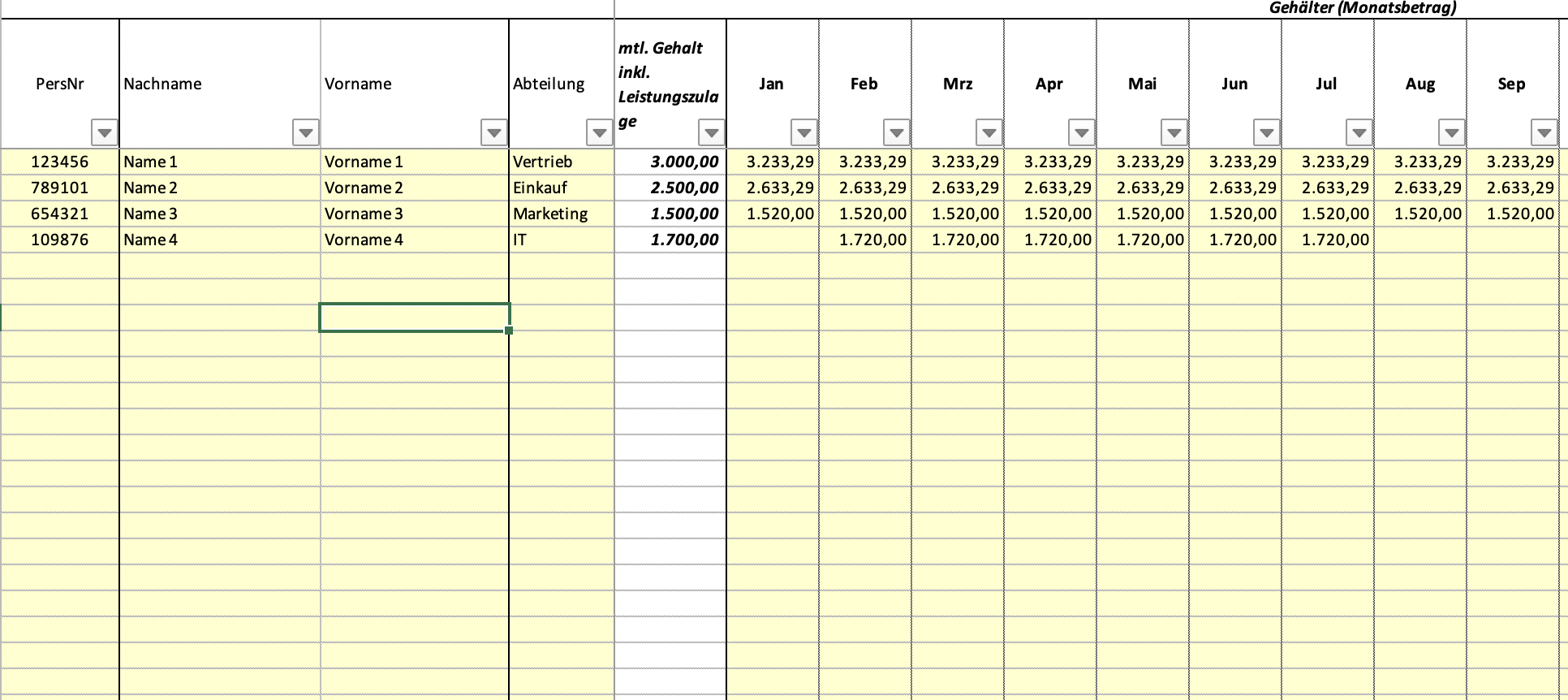Open the Feb column filter dropdown
This screenshot has width=1568, height=700.
[x=896, y=132]
